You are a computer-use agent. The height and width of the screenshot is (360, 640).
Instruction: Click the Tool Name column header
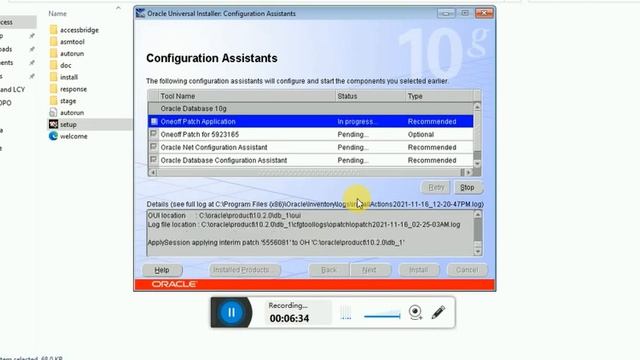[247, 96]
